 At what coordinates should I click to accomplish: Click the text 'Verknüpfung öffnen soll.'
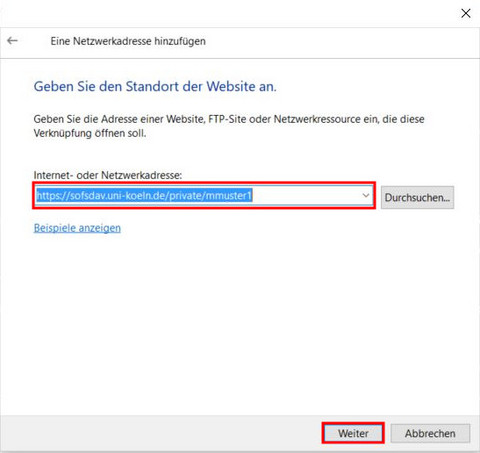[90, 133]
